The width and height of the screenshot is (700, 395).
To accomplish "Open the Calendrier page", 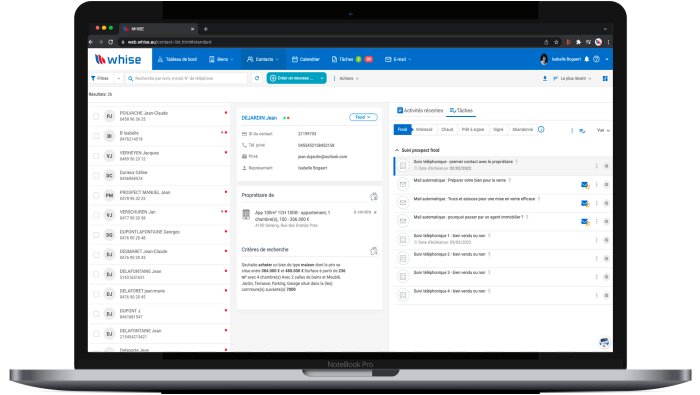I will point(306,59).
